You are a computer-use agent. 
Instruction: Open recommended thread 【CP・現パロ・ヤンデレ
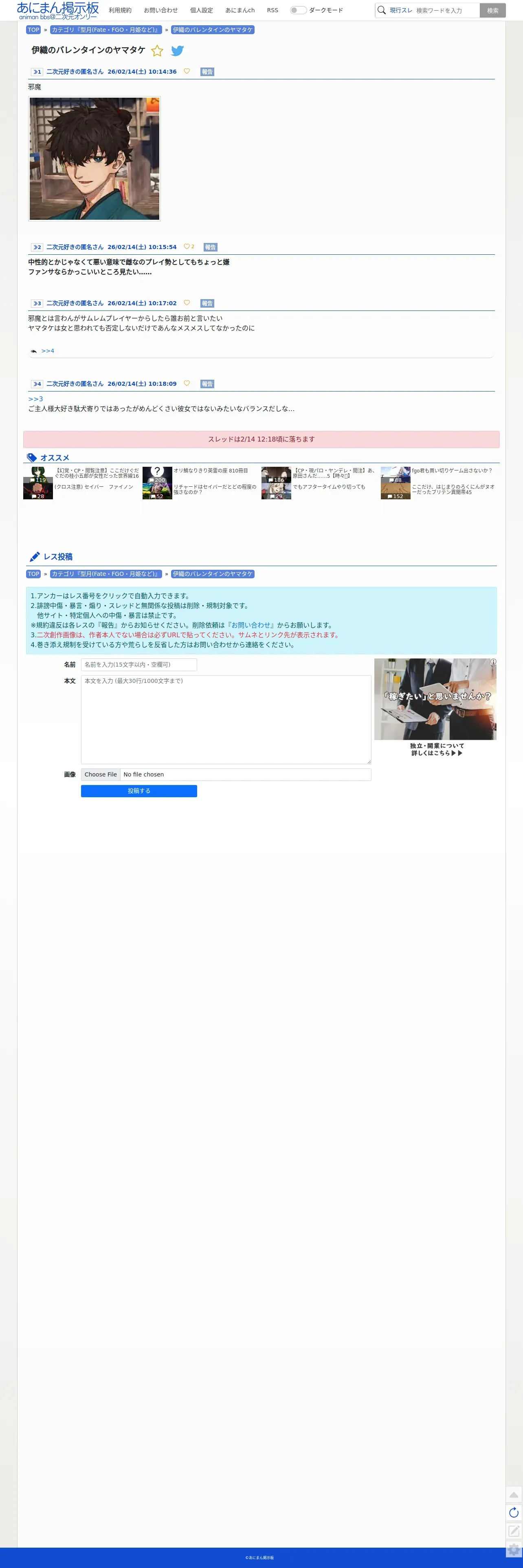pos(334,473)
